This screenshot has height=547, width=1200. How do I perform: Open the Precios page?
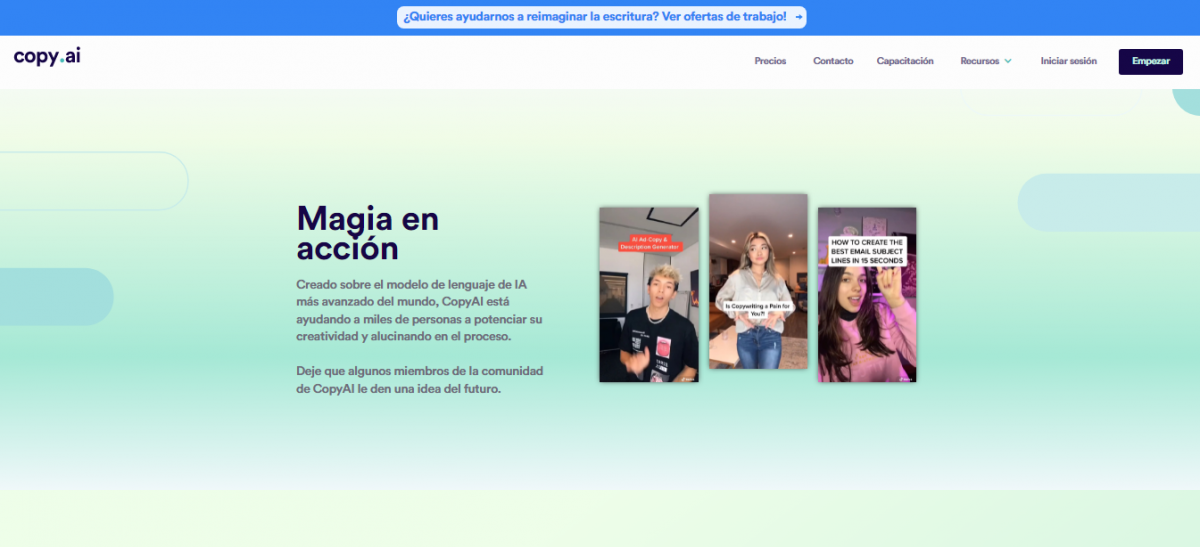770,61
